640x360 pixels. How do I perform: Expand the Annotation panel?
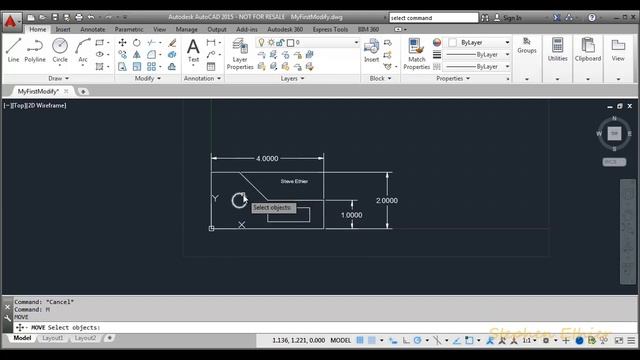(x=202, y=78)
